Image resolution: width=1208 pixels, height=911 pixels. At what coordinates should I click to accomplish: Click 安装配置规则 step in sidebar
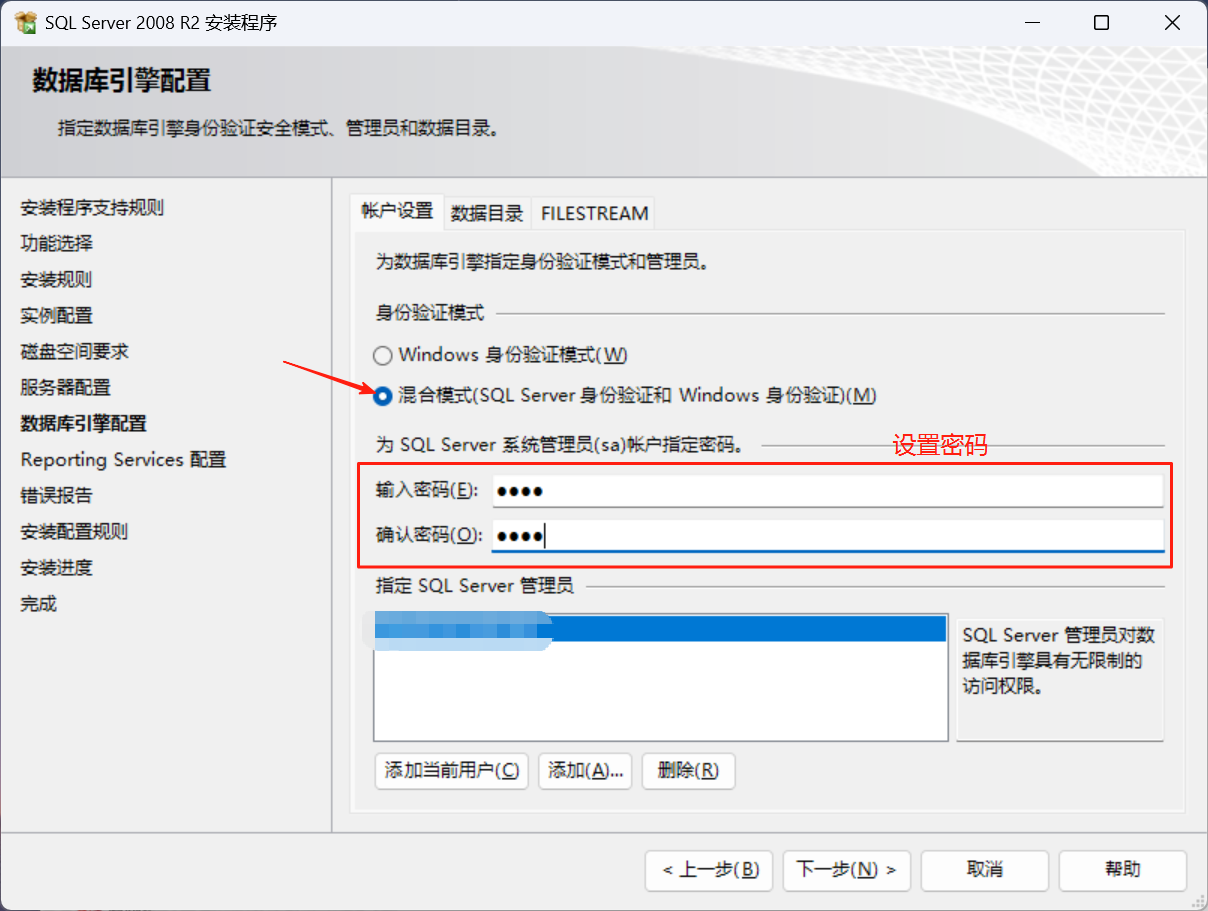[x=75, y=532]
